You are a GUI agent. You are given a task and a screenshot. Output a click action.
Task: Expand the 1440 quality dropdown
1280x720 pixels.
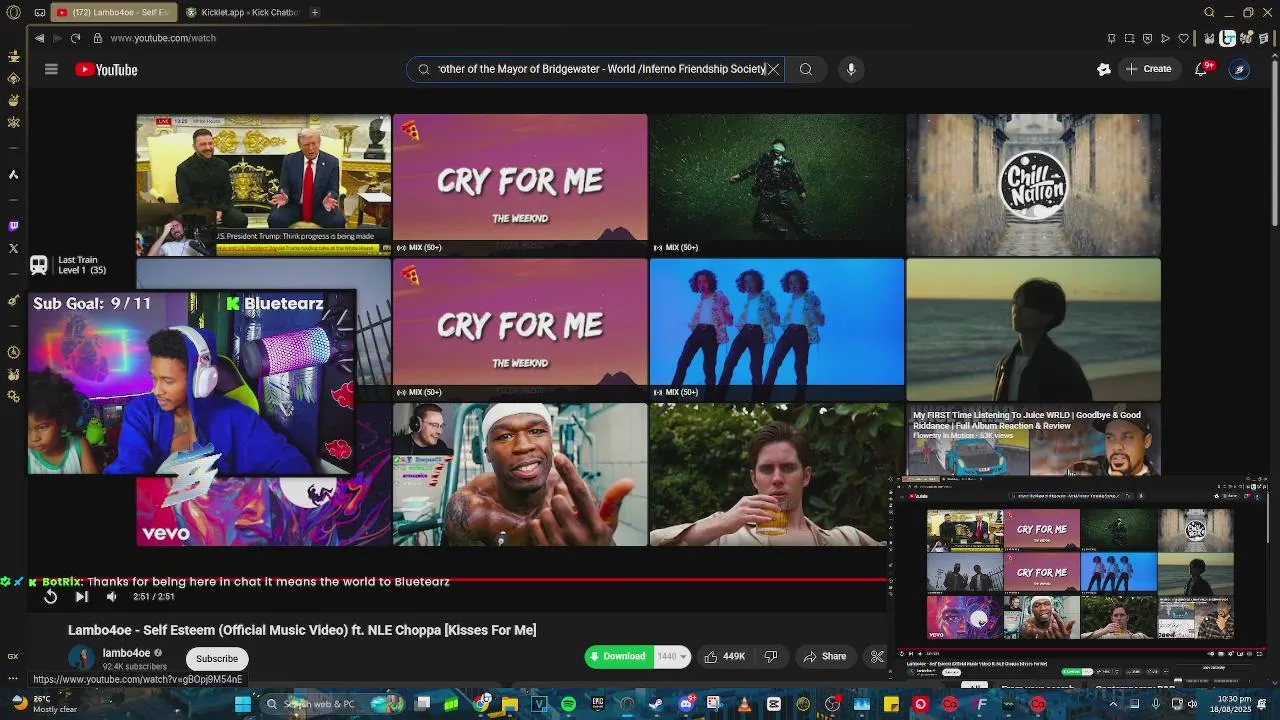coord(672,657)
